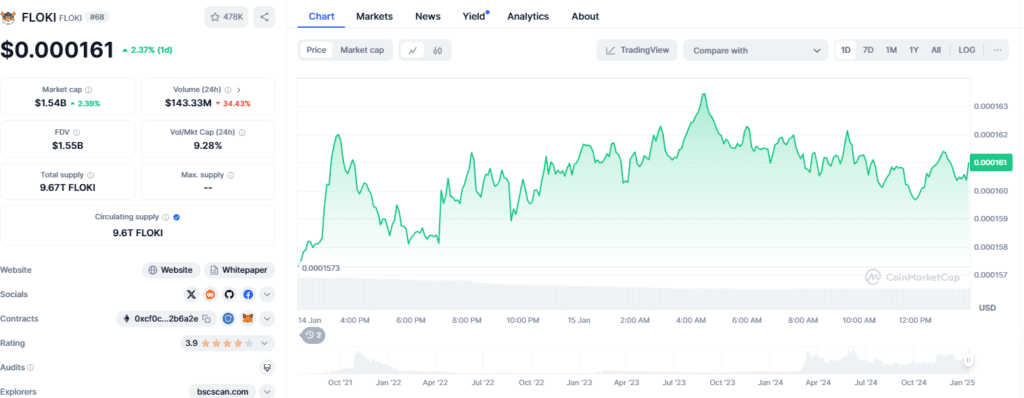The width and height of the screenshot is (1024, 398).
Task: Switch chart to candlestick view
Action: coord(438,50)
